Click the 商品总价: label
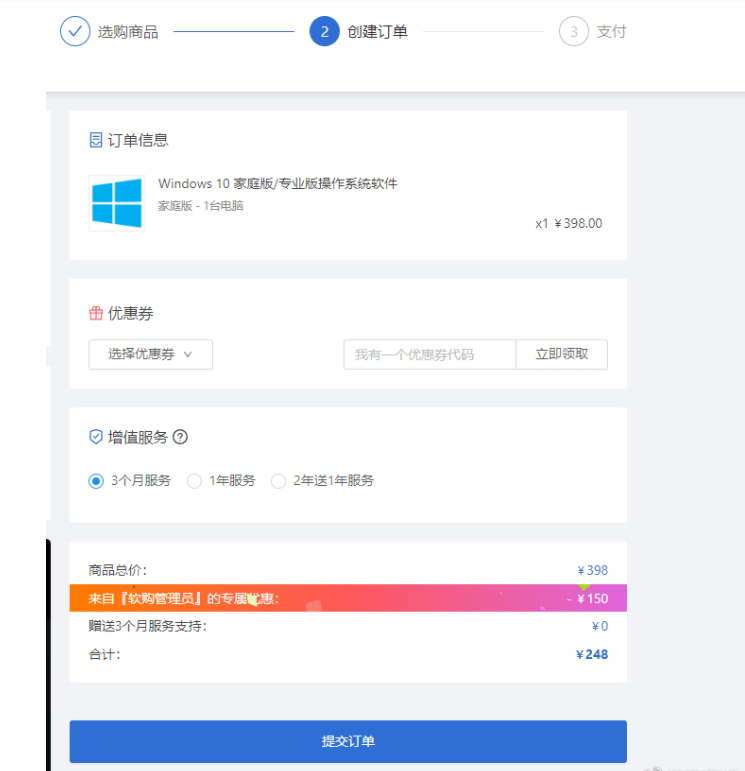This screenshot has width=745, height=771. 118,570
